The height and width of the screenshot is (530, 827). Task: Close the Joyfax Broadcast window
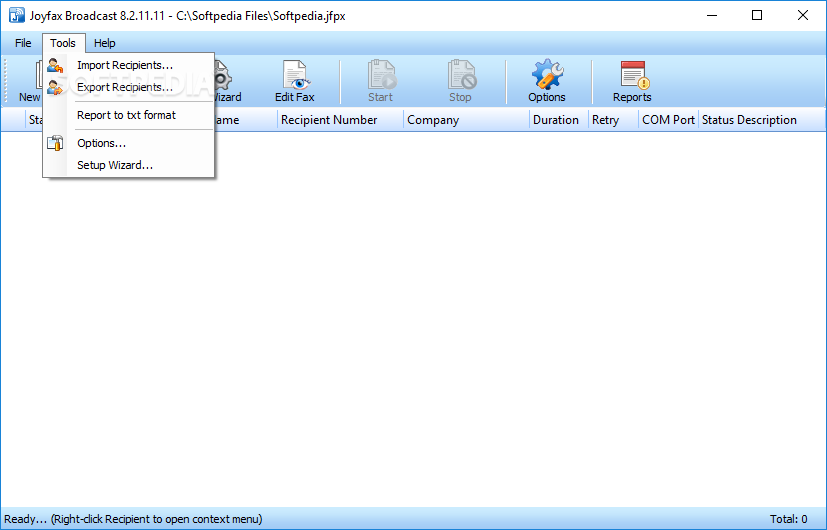[x=803, y=15]
